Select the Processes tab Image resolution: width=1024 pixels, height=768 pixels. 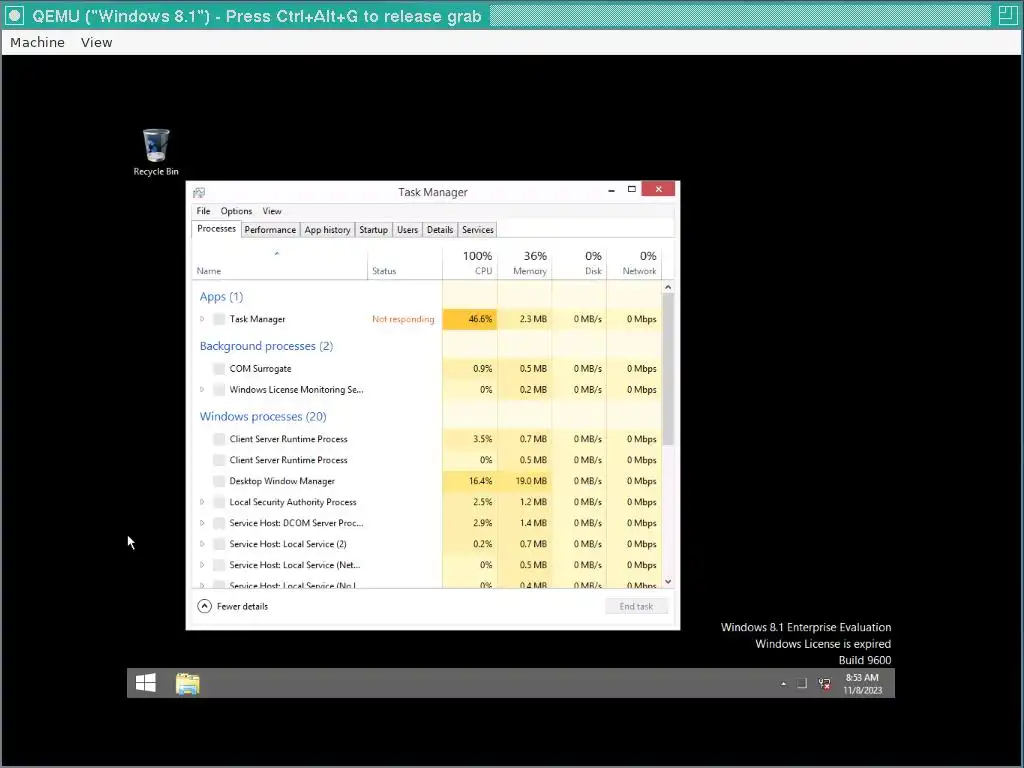[x=216, y=229]
